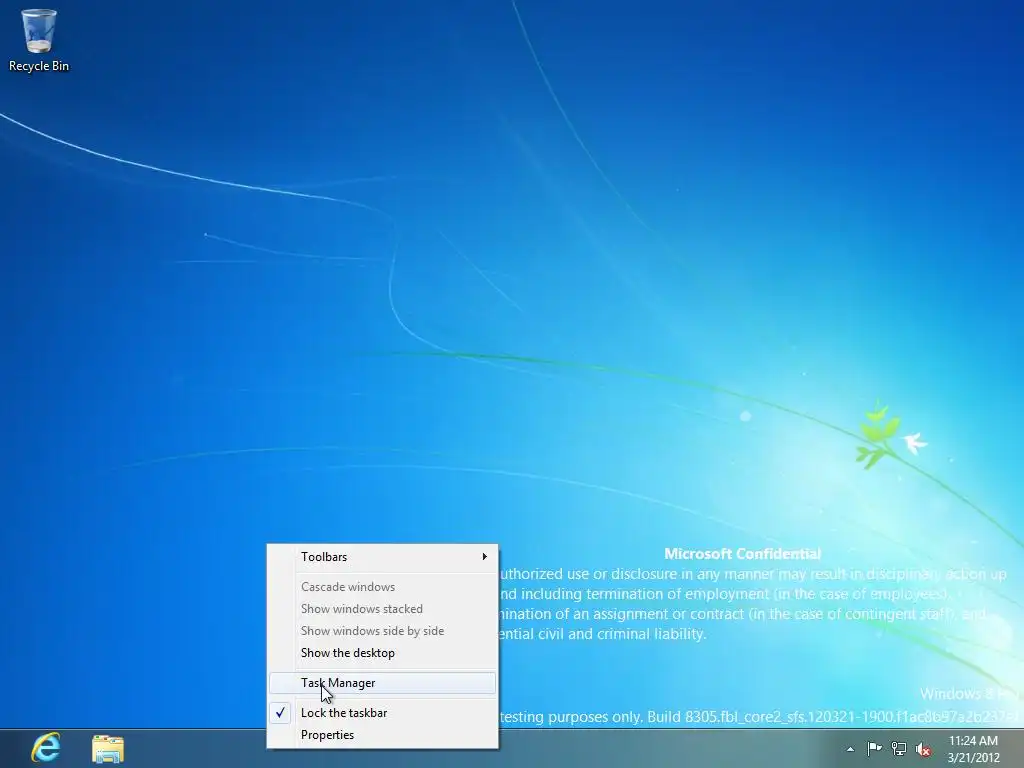This screenshot has width=1024, height=768.
Task: Choose Show windows side by side
Action: coord(382,631)
